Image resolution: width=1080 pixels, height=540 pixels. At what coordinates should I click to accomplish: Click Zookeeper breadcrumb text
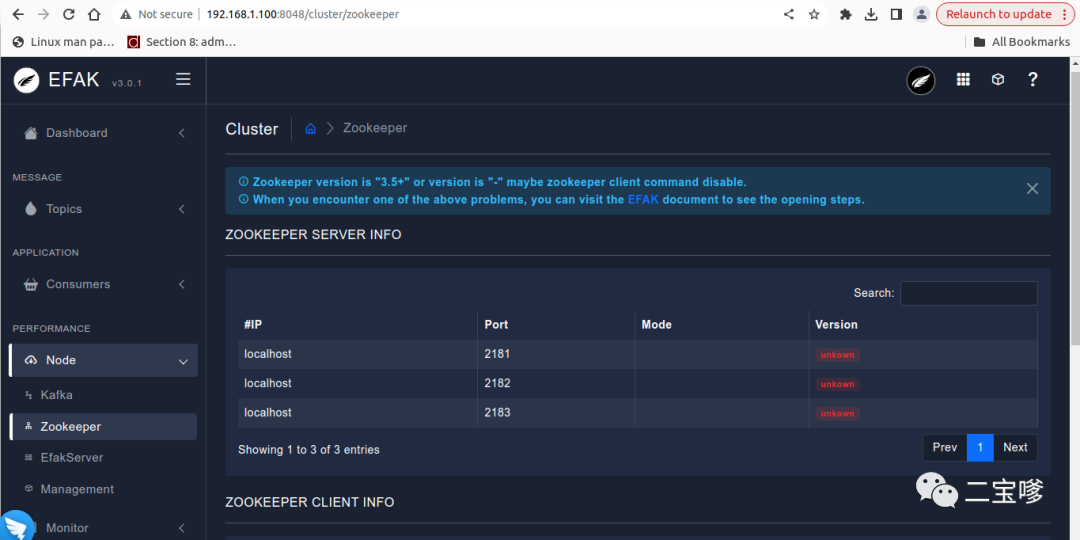point(375,128)
